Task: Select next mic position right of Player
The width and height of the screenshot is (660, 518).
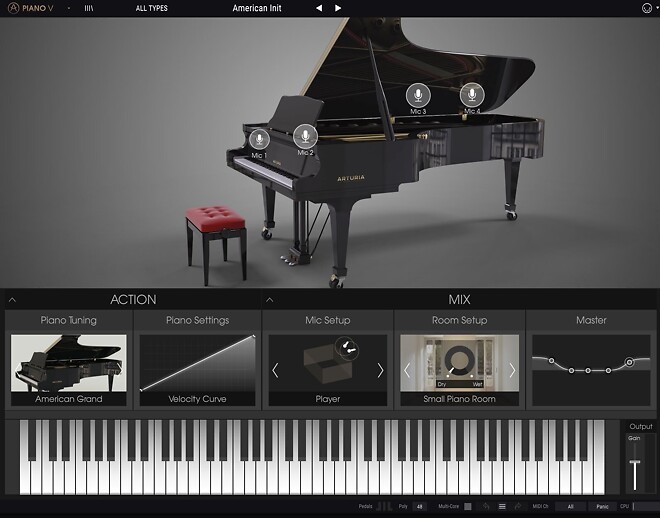Action: point(380,370)
